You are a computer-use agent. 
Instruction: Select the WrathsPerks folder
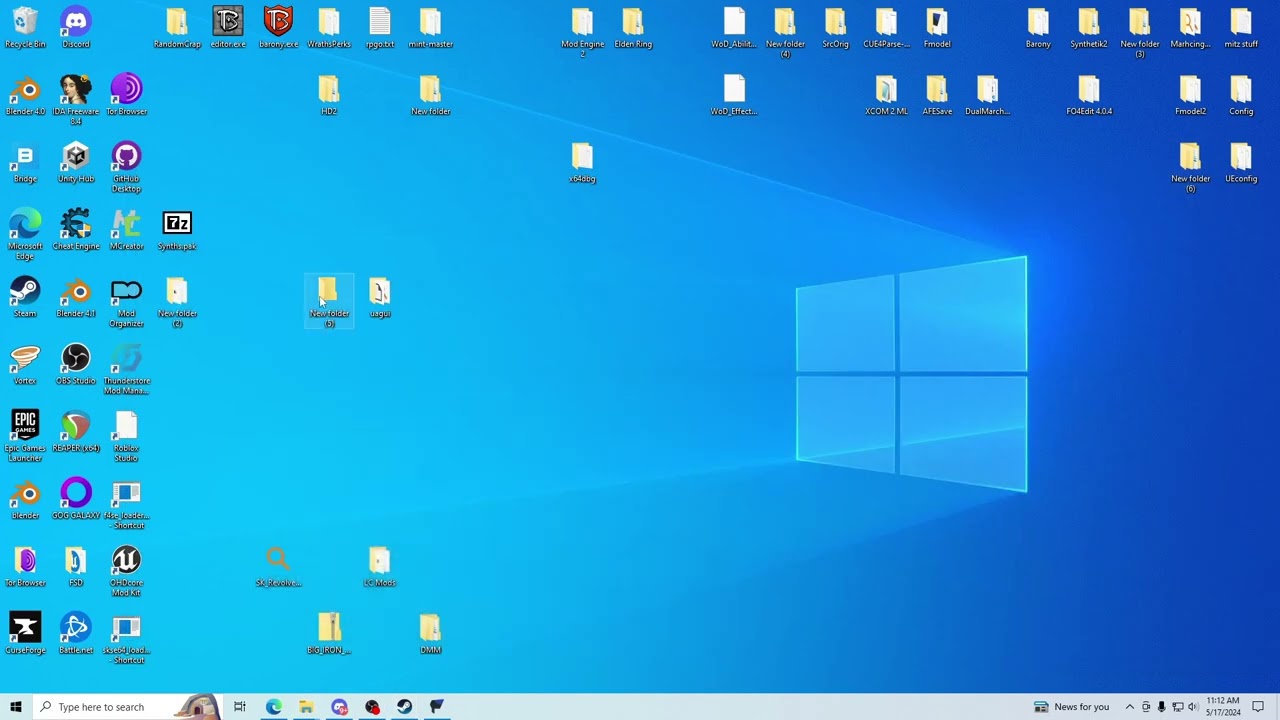coord(329,28)
